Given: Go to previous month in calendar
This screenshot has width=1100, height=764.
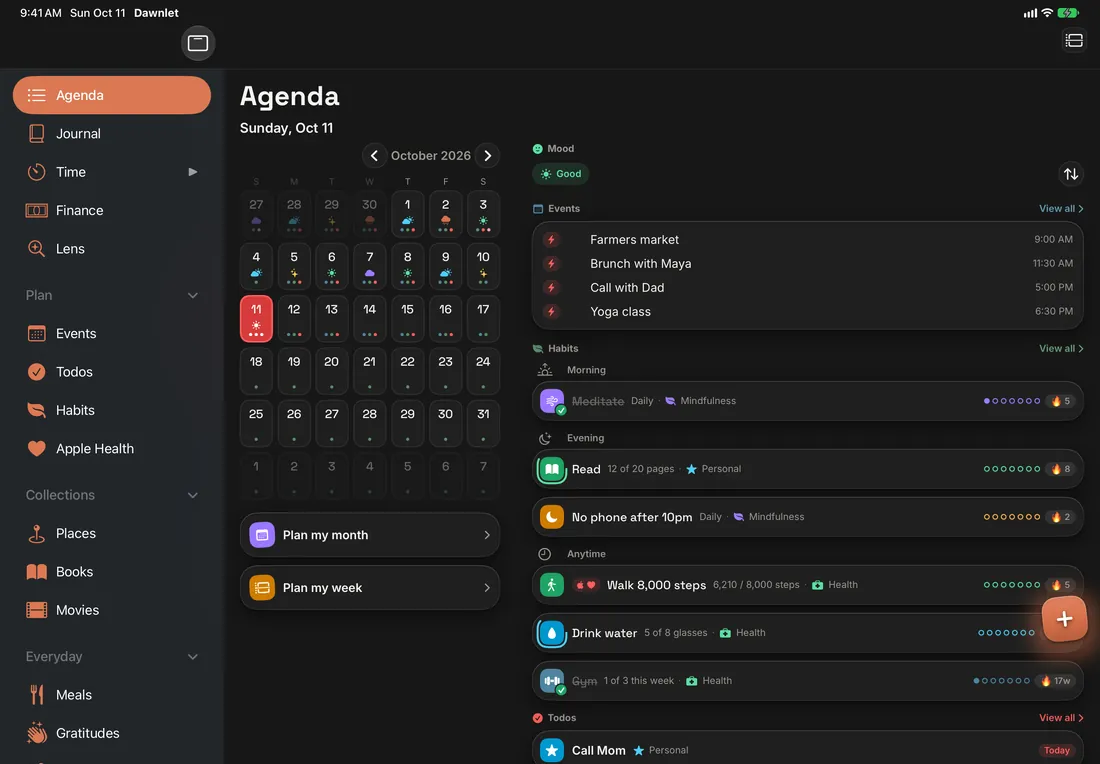Looking at the screenshot, I should pos(374,156).
